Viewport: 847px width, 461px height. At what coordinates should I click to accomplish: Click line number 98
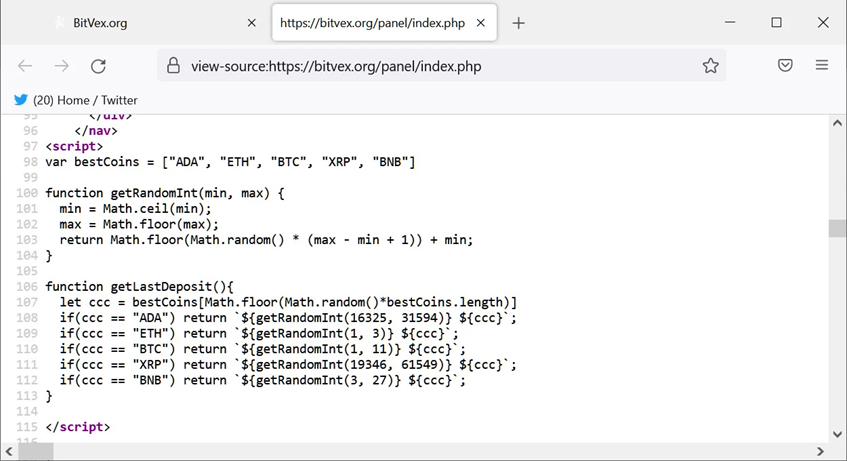click(x=30, y=162)
